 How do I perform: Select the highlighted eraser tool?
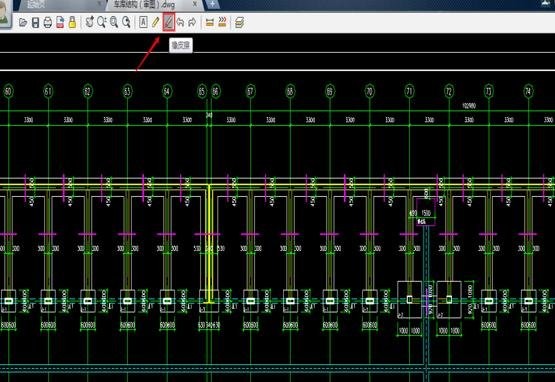pyautogui.click(x=168, y=22)
